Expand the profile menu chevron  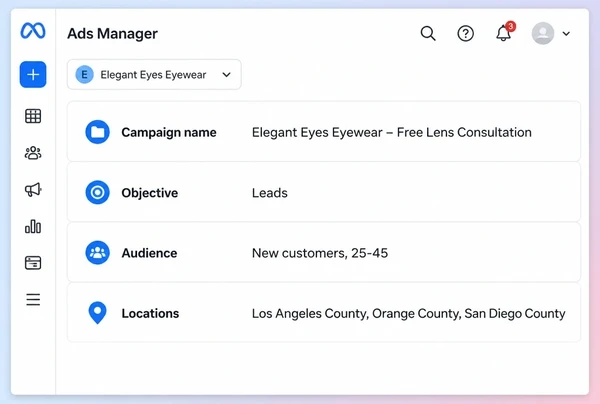tap(566, 34)
